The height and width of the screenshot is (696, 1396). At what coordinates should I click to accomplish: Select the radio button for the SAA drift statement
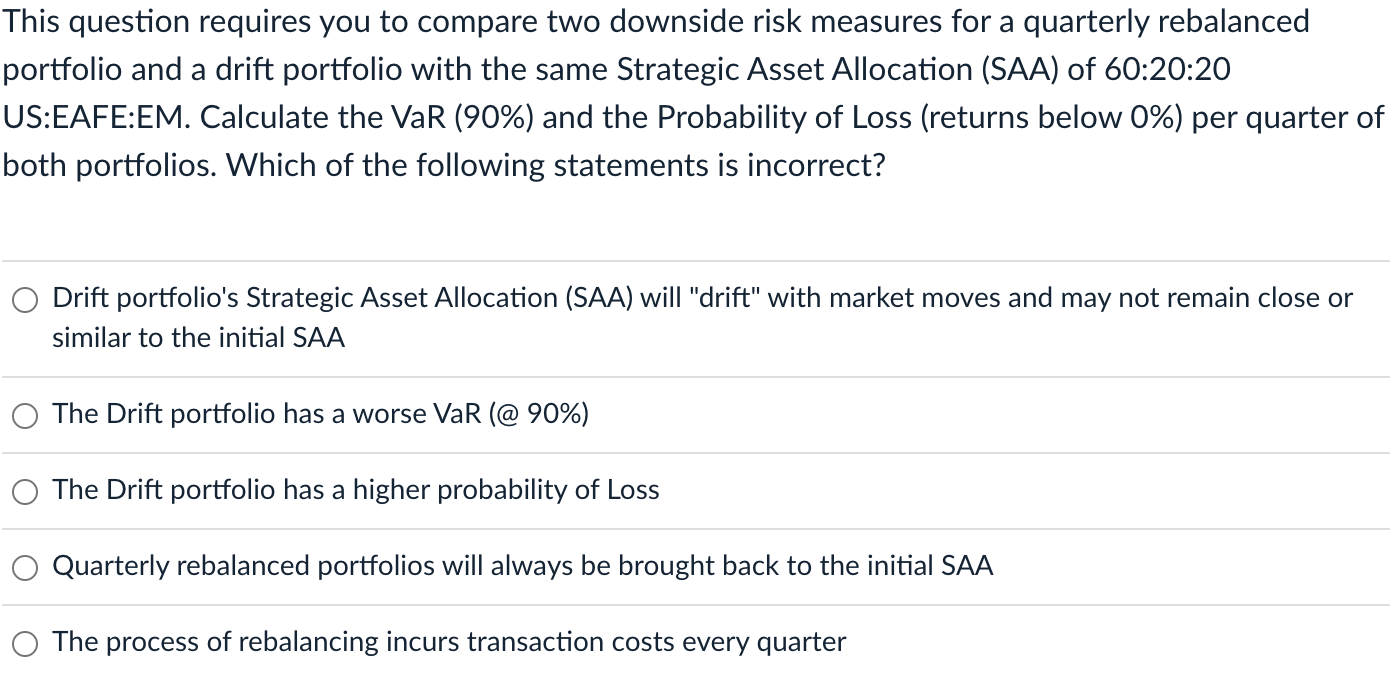[x=24, y=298]
